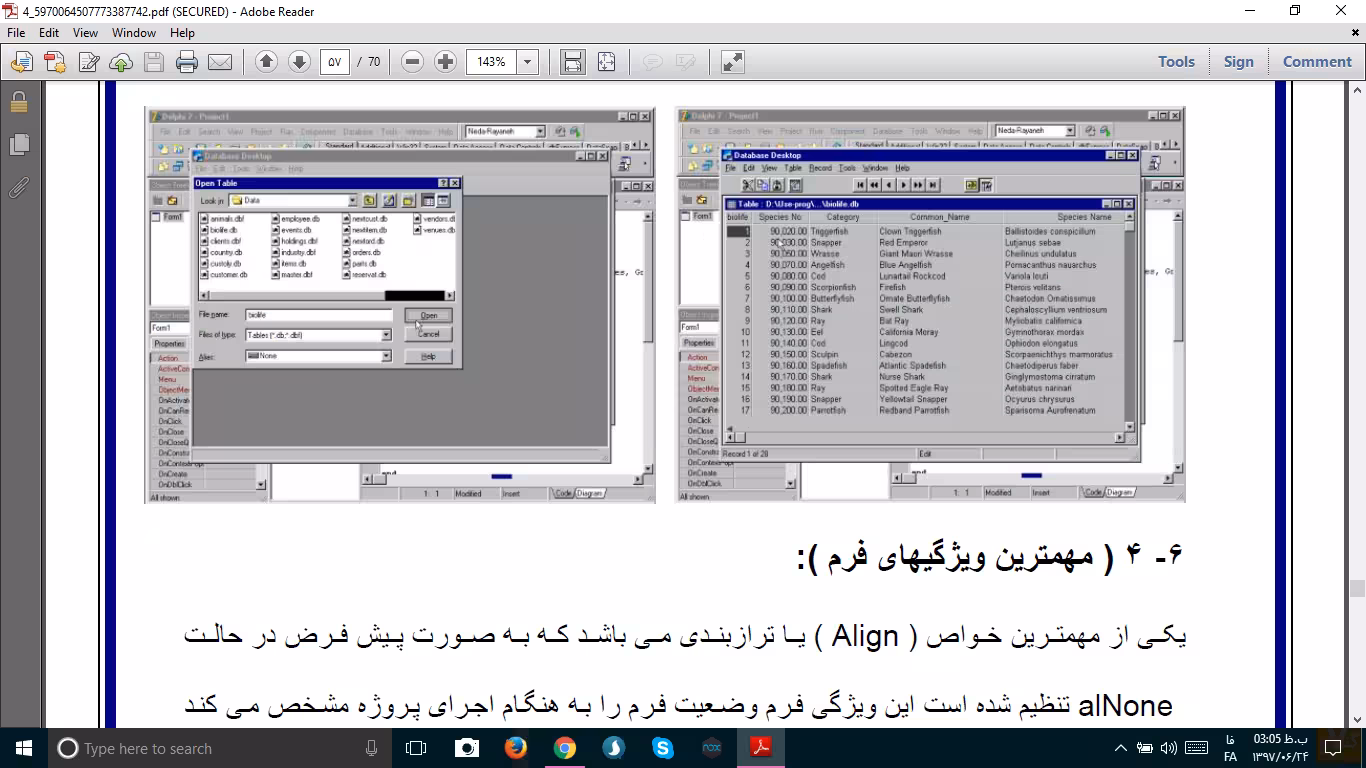1366x768 pixels.
Task: Click the cloud upload save icon
Action: click(121, 62)
